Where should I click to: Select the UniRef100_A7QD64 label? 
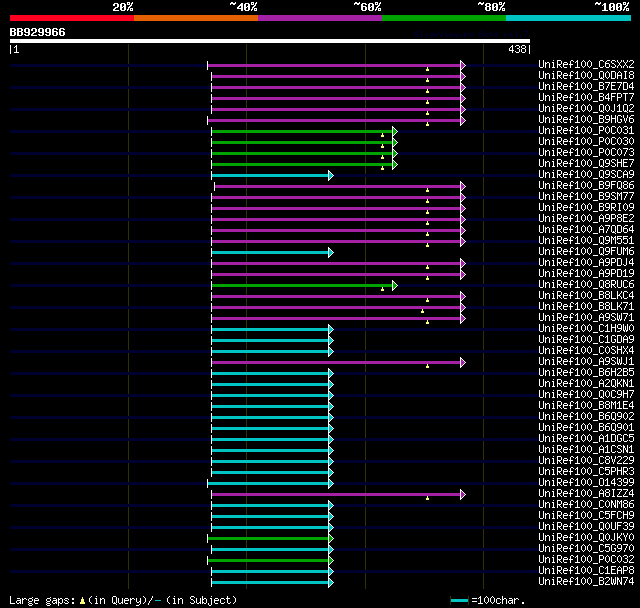(x=586, y=230)
